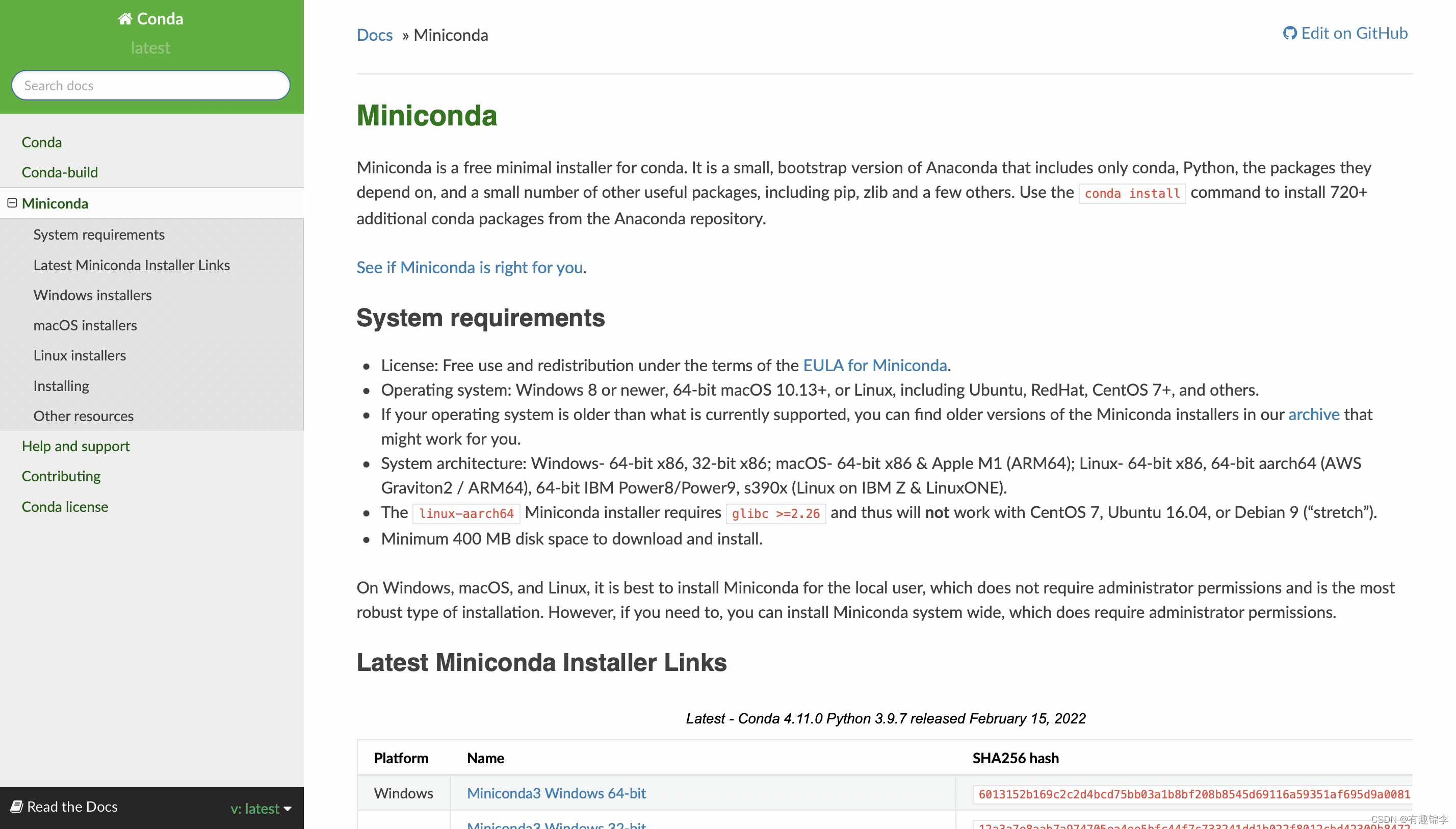Follow the archive link for older installers
The image size is (1456, 829).
[x=1313, y=414]
